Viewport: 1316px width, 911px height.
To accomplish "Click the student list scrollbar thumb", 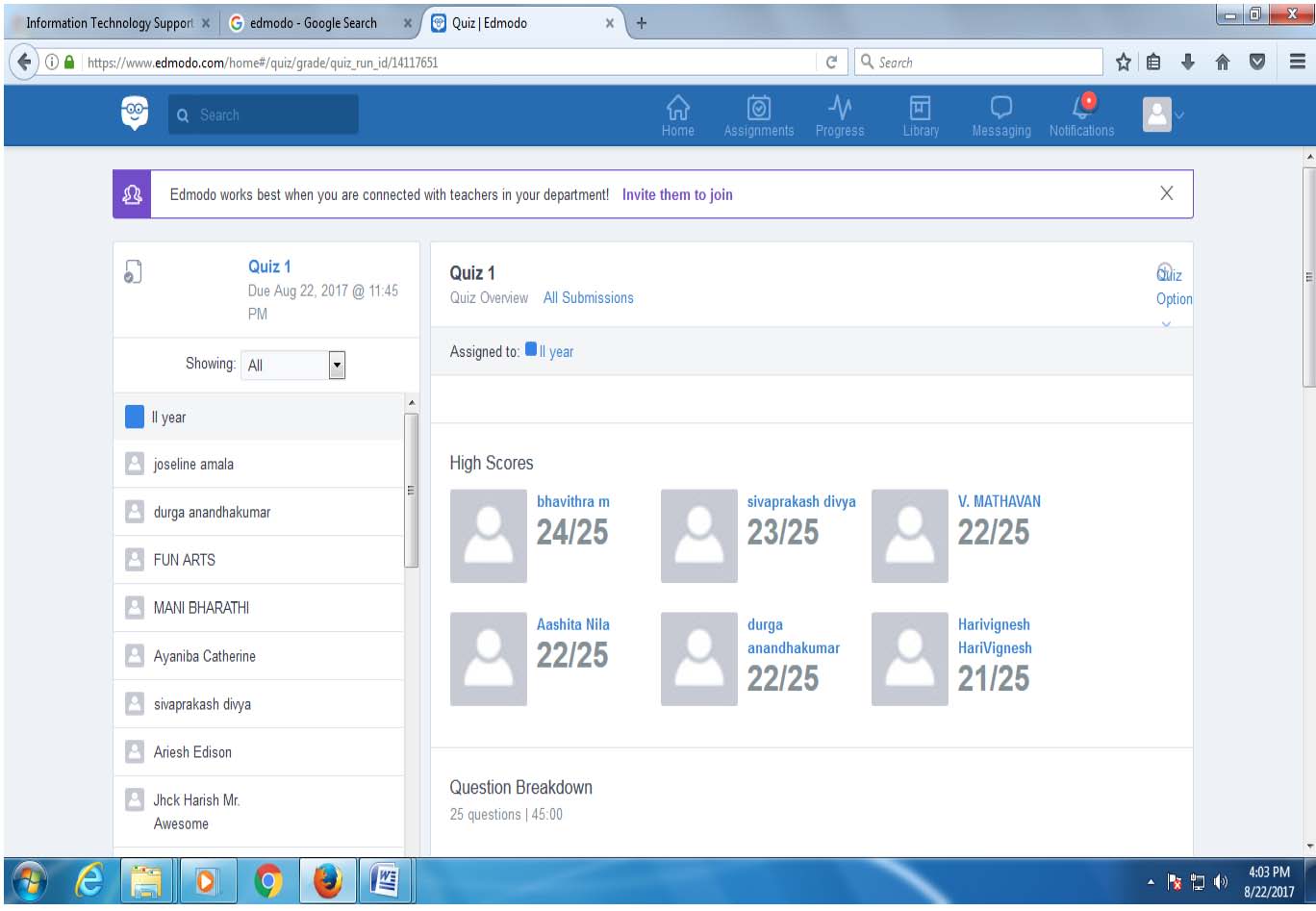I will tap(412, 491).
